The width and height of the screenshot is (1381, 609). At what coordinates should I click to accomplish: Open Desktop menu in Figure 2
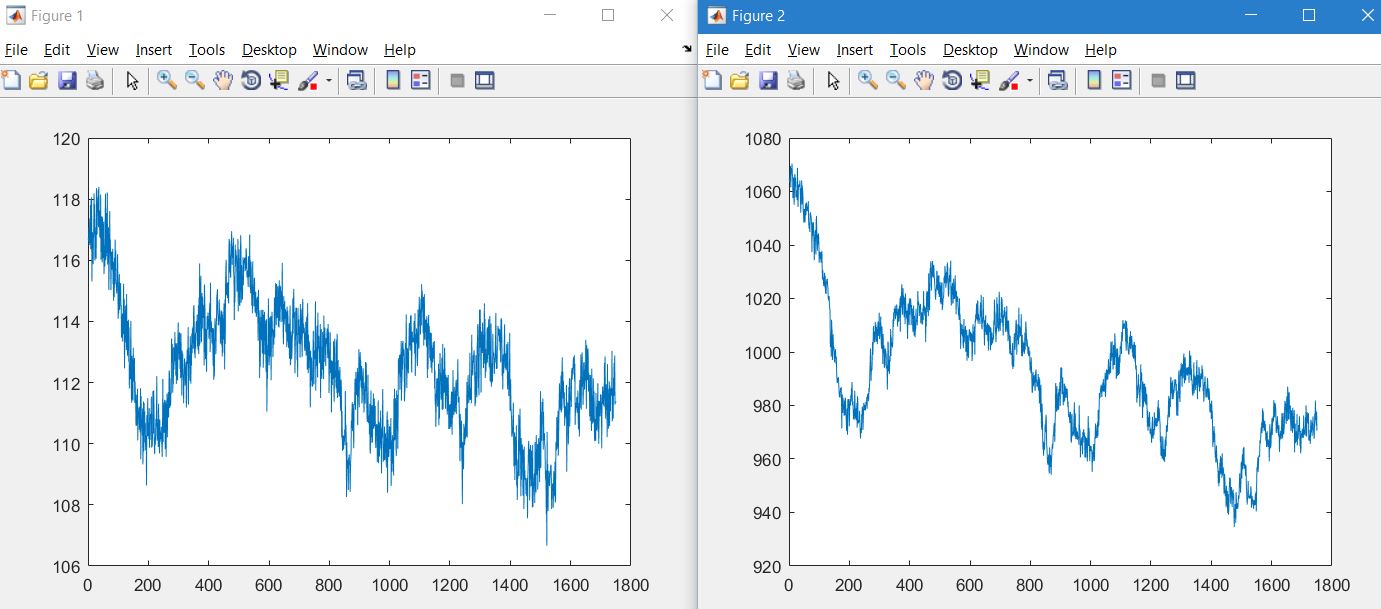pos(970,50)
